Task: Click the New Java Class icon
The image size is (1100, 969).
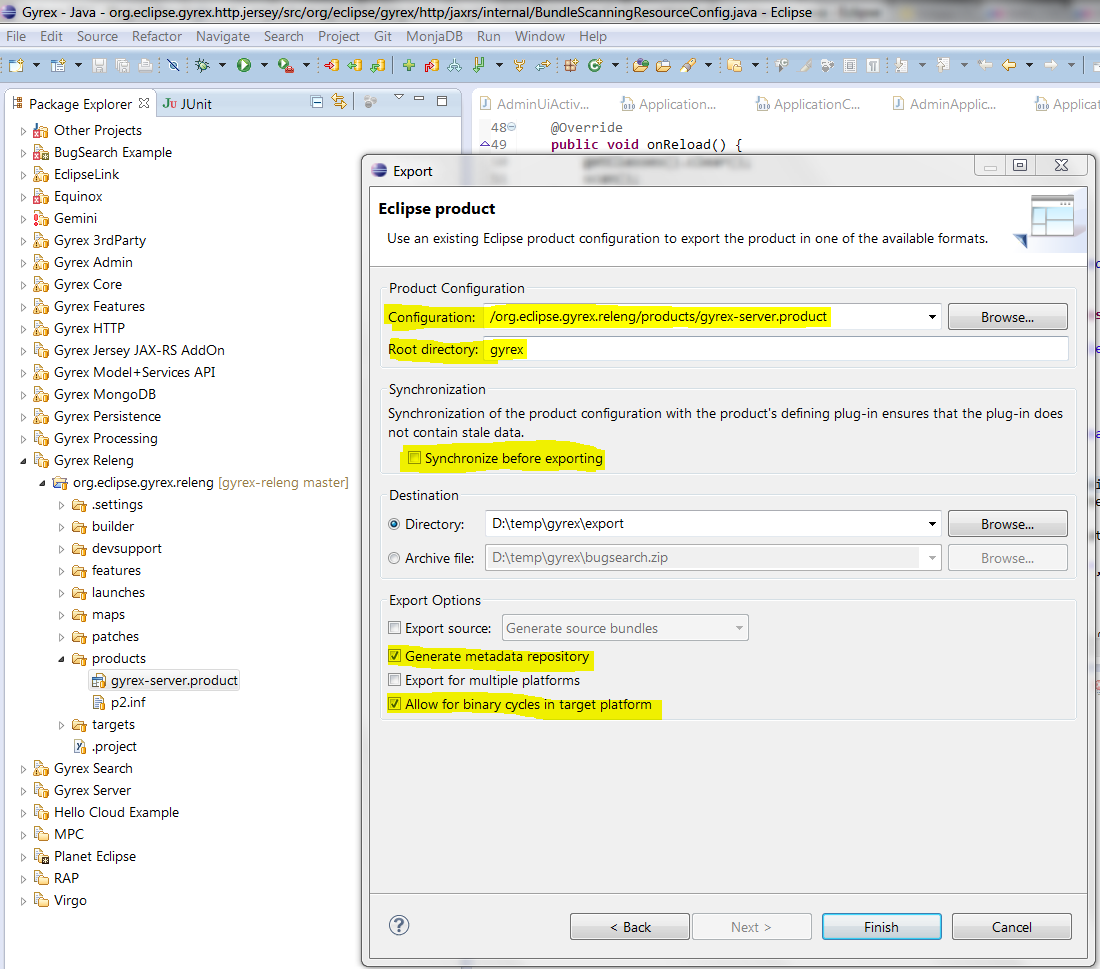Action: pyautogui.click(x=596, y=65)
